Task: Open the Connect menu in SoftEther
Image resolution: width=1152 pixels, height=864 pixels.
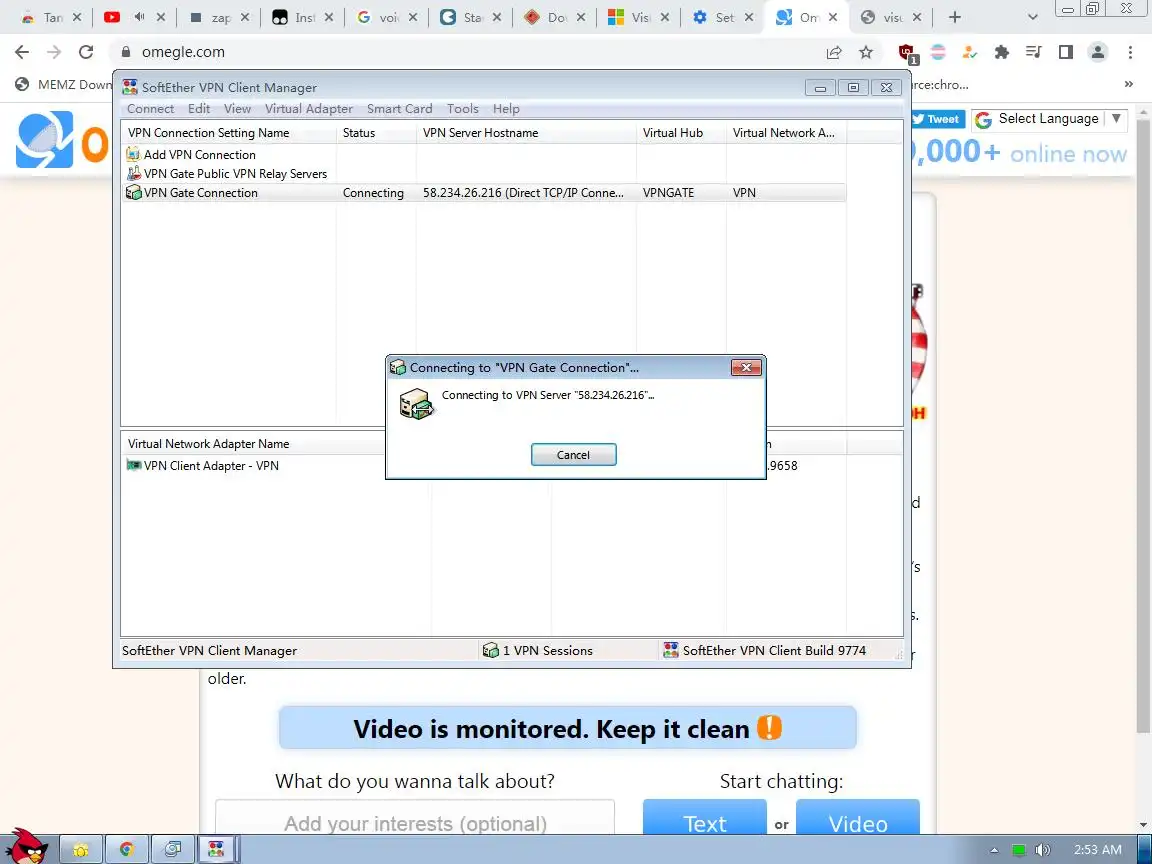Action: coord(151,109)
